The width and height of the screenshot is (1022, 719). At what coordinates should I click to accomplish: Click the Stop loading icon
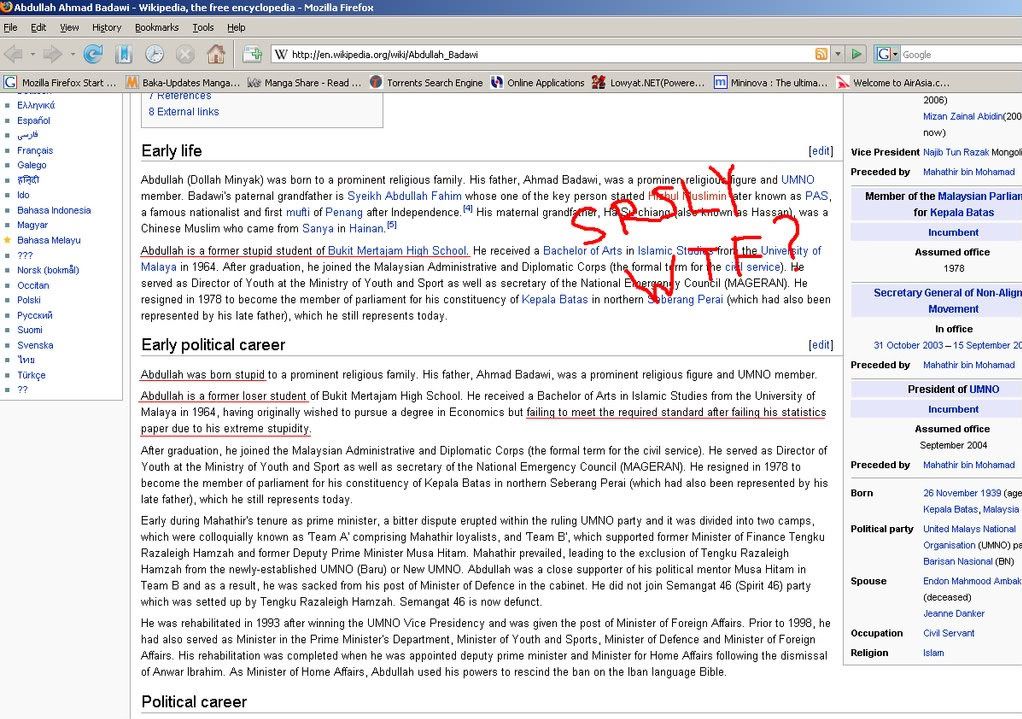(x=185, y=54)
